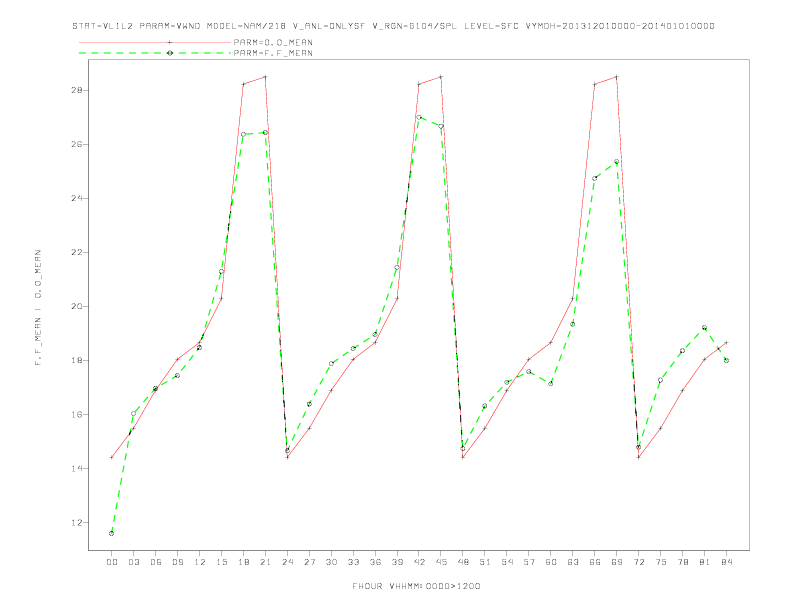Click the y-axis tick label 28
Viewport: 792px width, 612px height.
coord(76,90)
